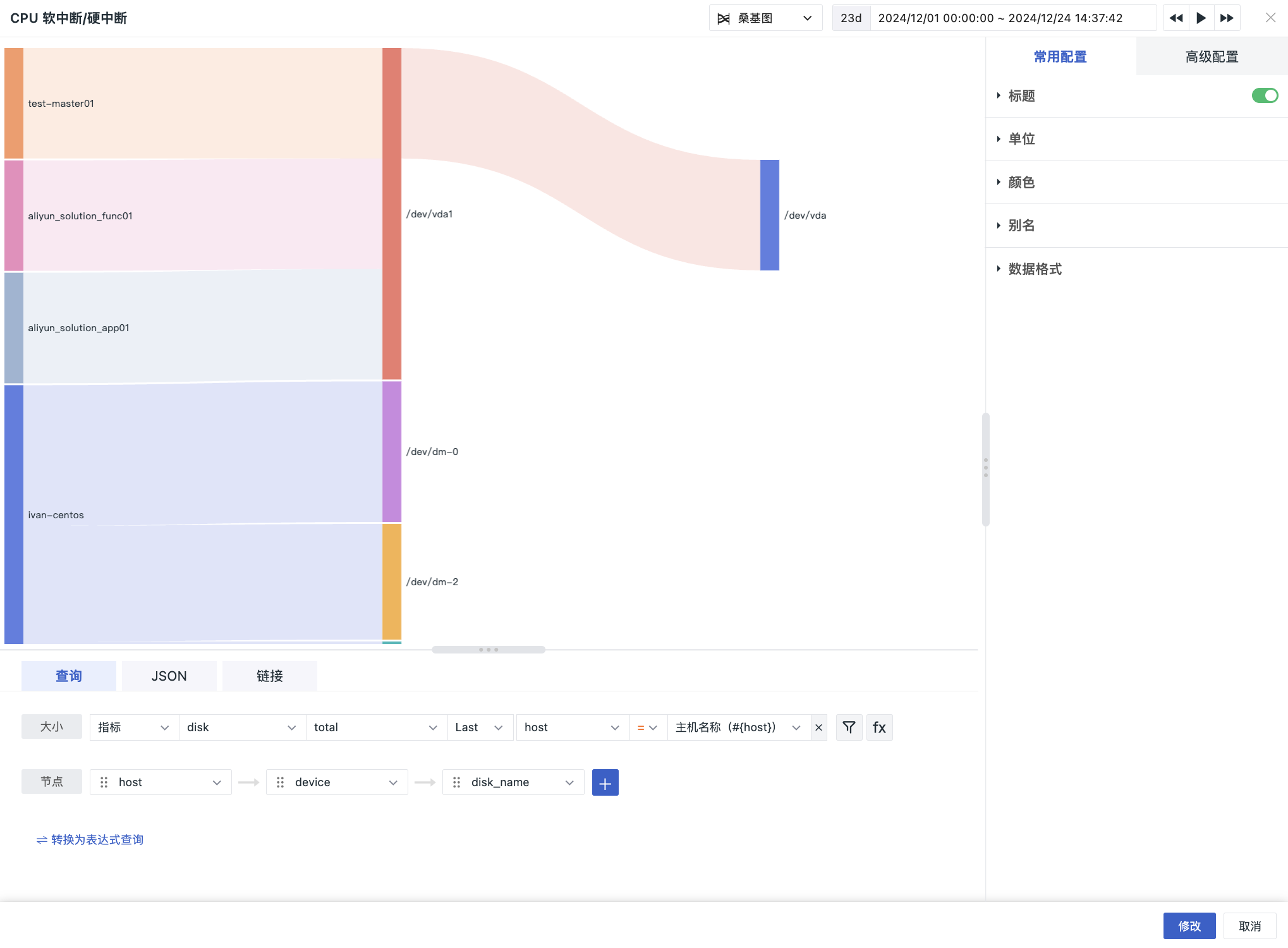Click the fx function icon
Viewport: 1288px width, 948px height.
tap(879, 727)
